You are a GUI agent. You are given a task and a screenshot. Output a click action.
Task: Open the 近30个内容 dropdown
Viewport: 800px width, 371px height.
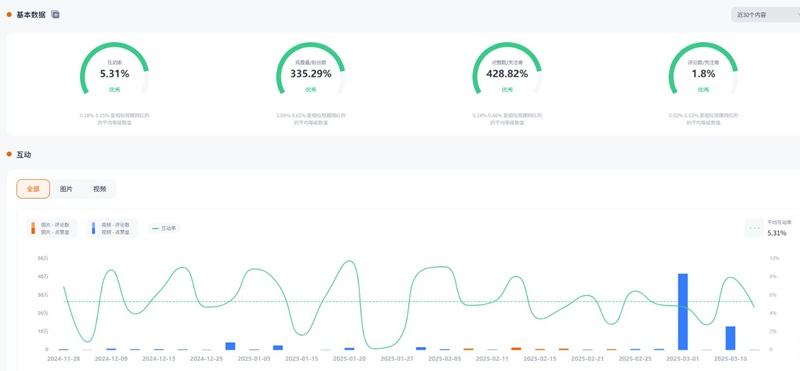click(765, 15)
